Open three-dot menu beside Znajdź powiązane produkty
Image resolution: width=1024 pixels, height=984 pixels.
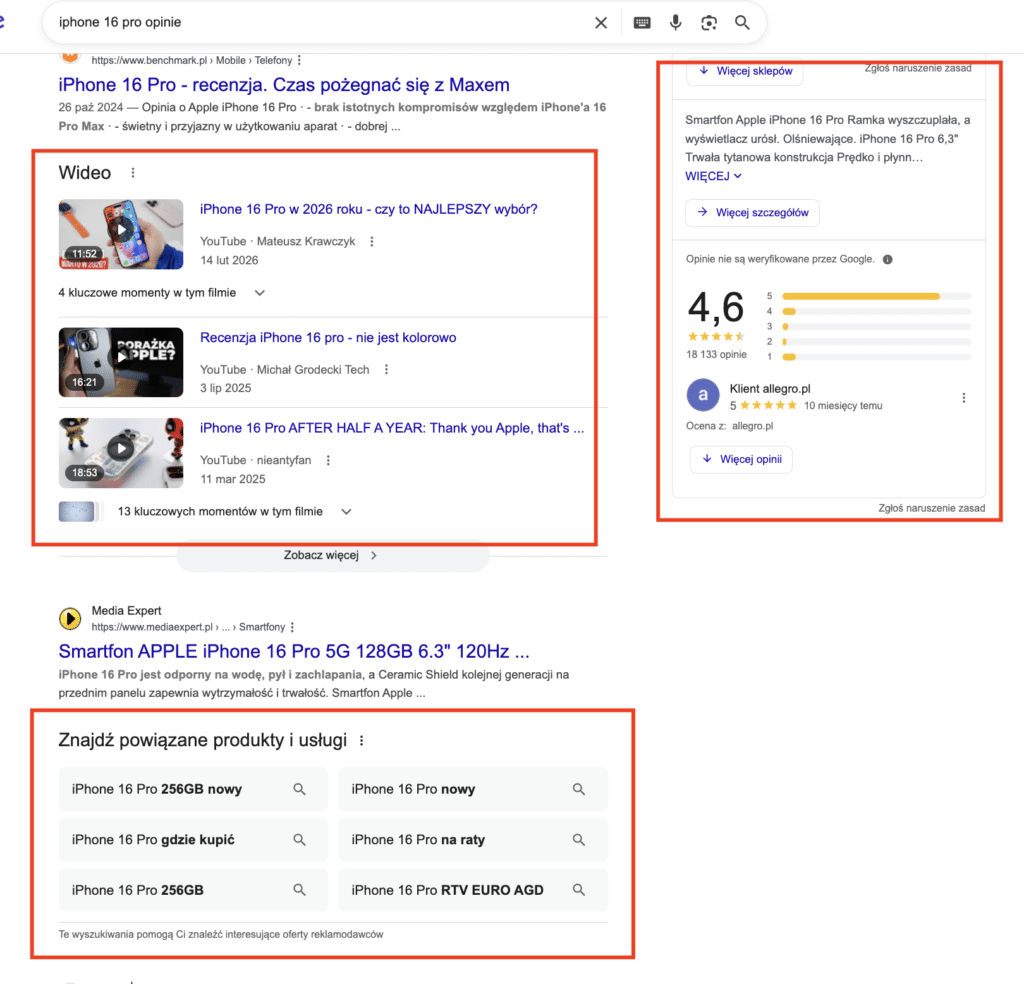coord(361,740)
